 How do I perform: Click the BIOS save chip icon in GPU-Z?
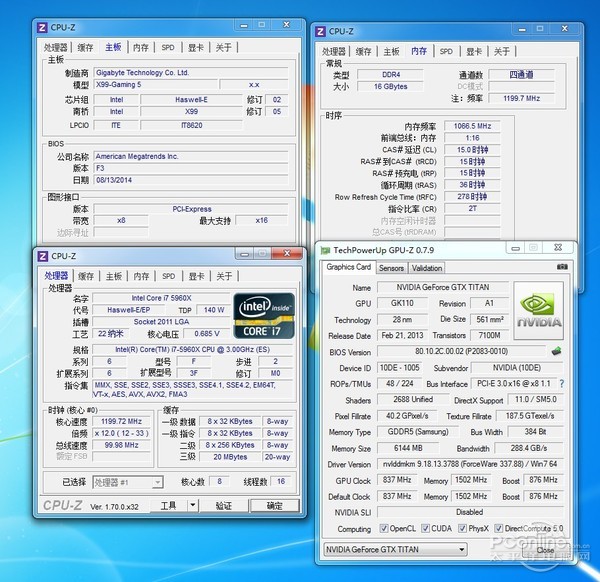point(556,351)
